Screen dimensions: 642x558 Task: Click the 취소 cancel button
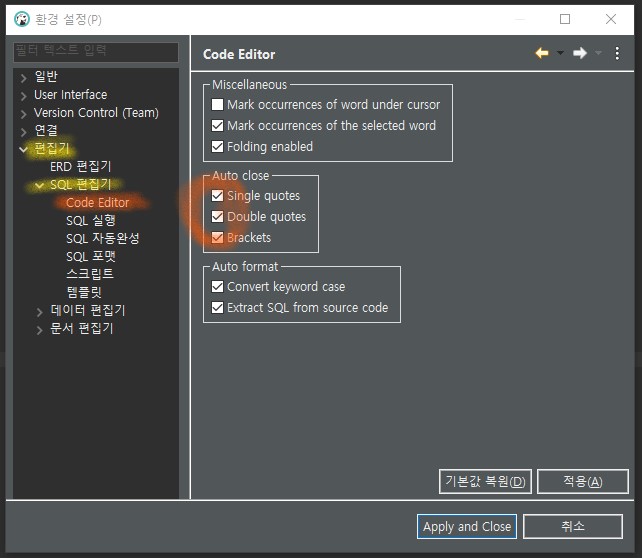tap(573, 526)
